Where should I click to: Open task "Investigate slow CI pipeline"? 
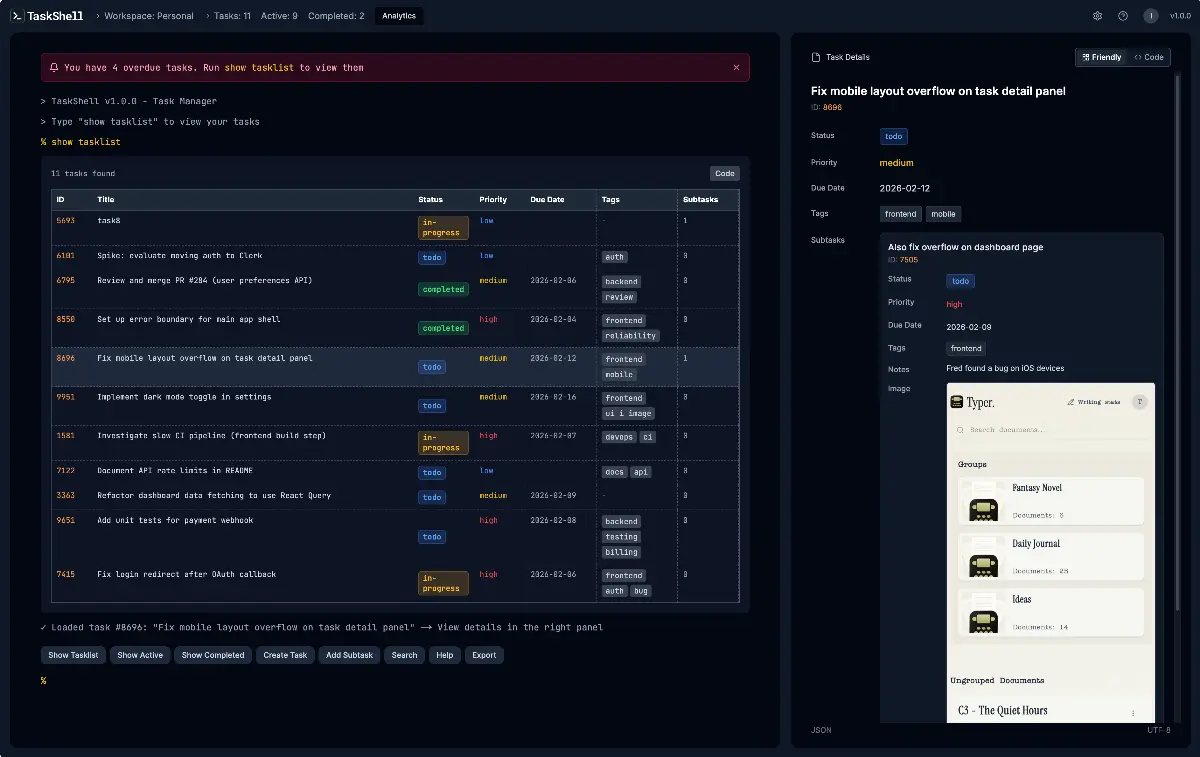(211, 436)
